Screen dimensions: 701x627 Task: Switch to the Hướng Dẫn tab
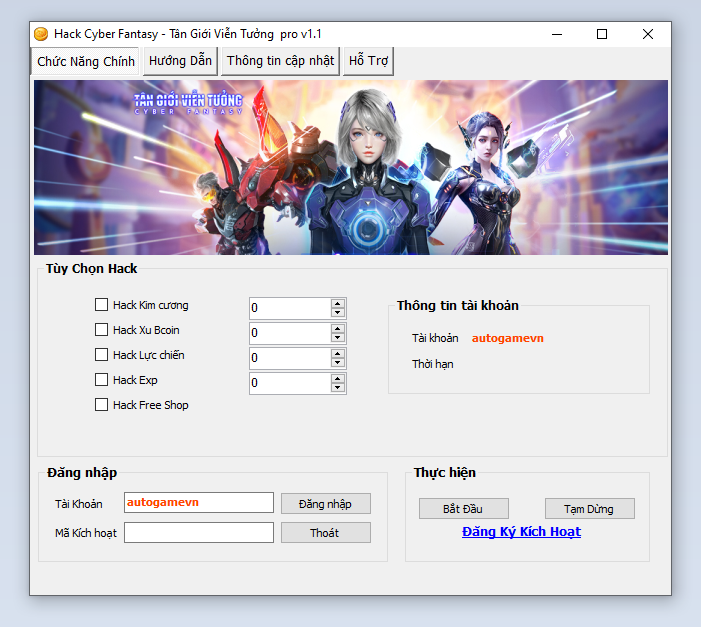click(x=180, y=61)
